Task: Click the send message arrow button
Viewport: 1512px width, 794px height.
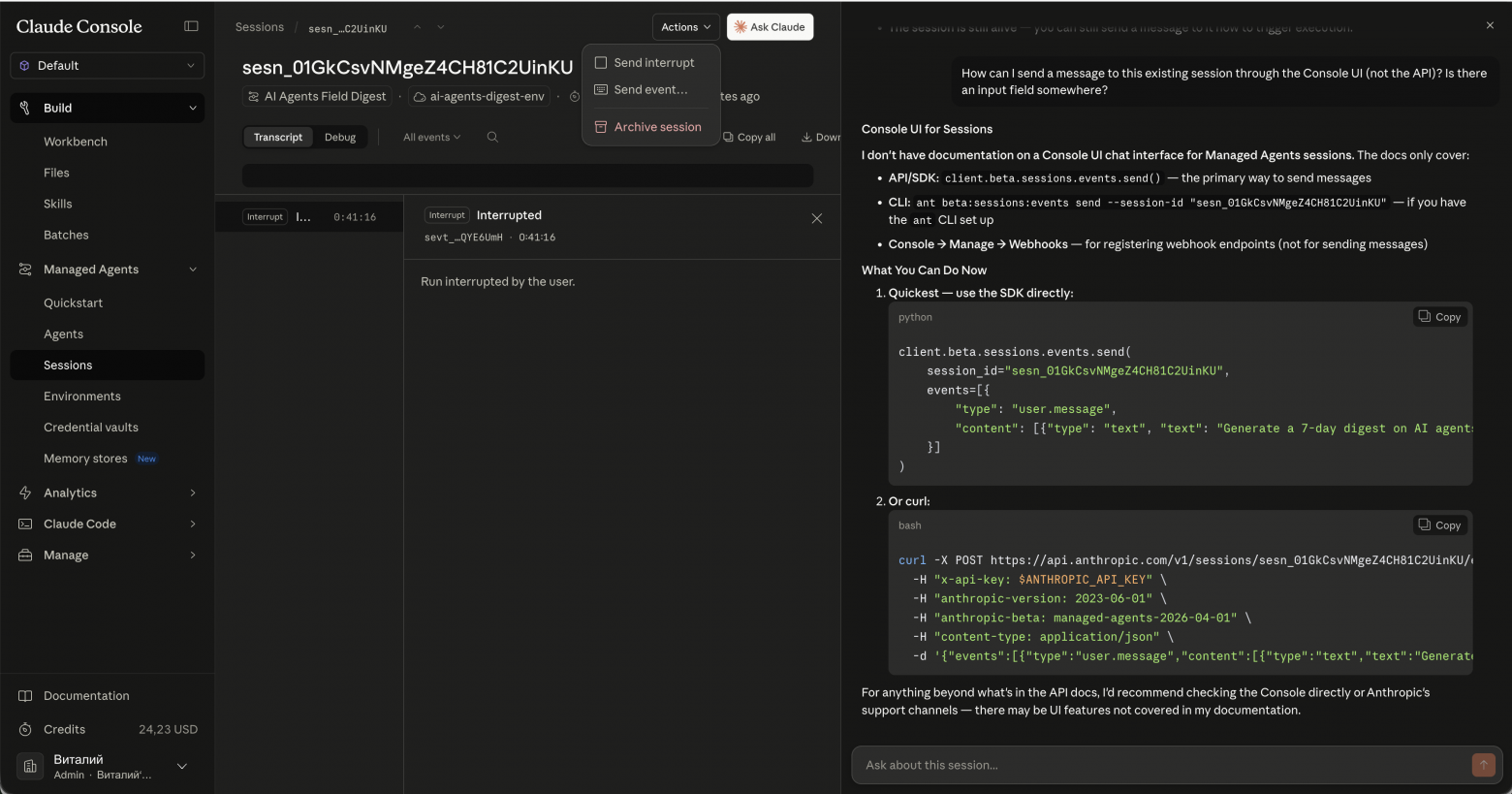Action: (x=1483, y=765)
